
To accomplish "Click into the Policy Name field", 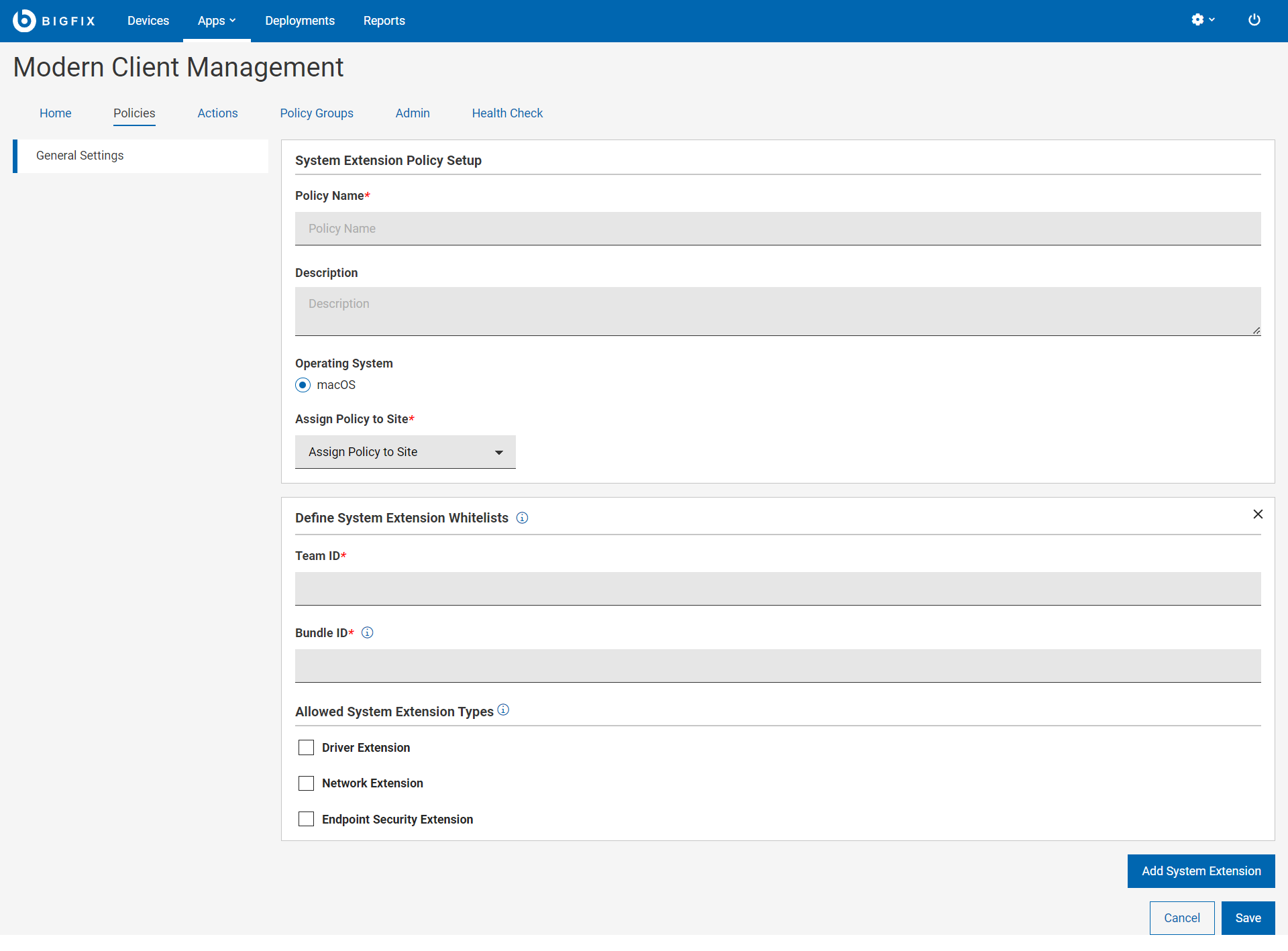I will pyautogui.click(x=777, y=229).
